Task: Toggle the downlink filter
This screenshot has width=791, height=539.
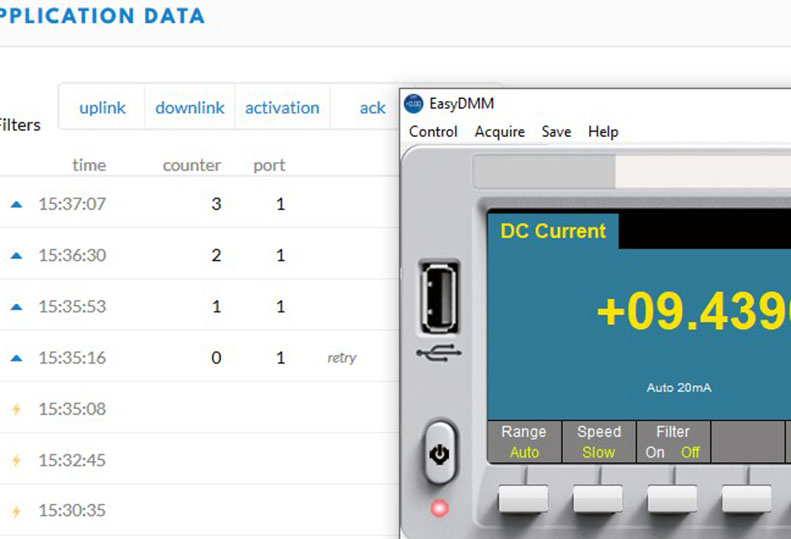Action: pyautogui.click(x=190, y=108)
